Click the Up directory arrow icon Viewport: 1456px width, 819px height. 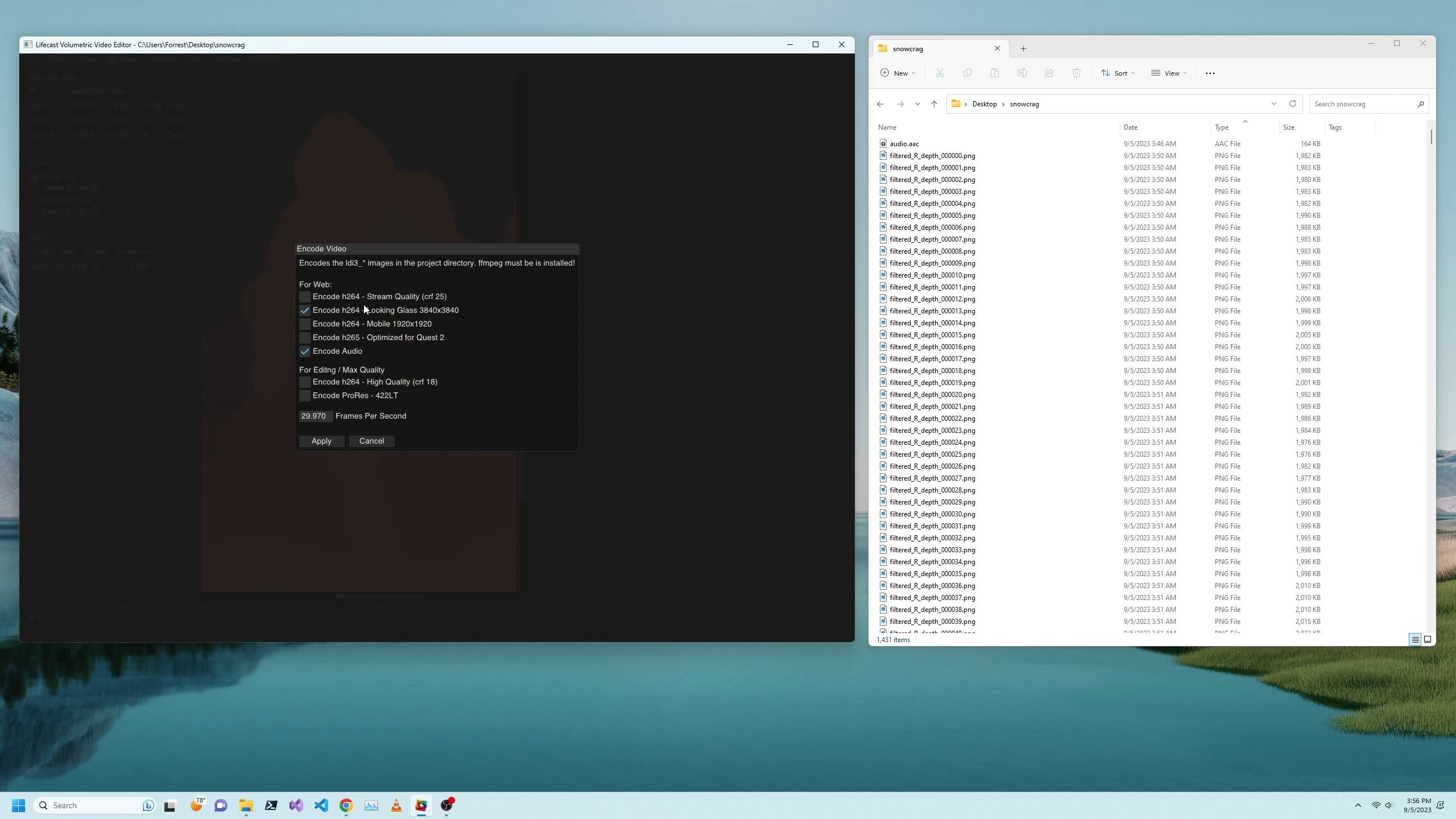[x=934, y=104]
